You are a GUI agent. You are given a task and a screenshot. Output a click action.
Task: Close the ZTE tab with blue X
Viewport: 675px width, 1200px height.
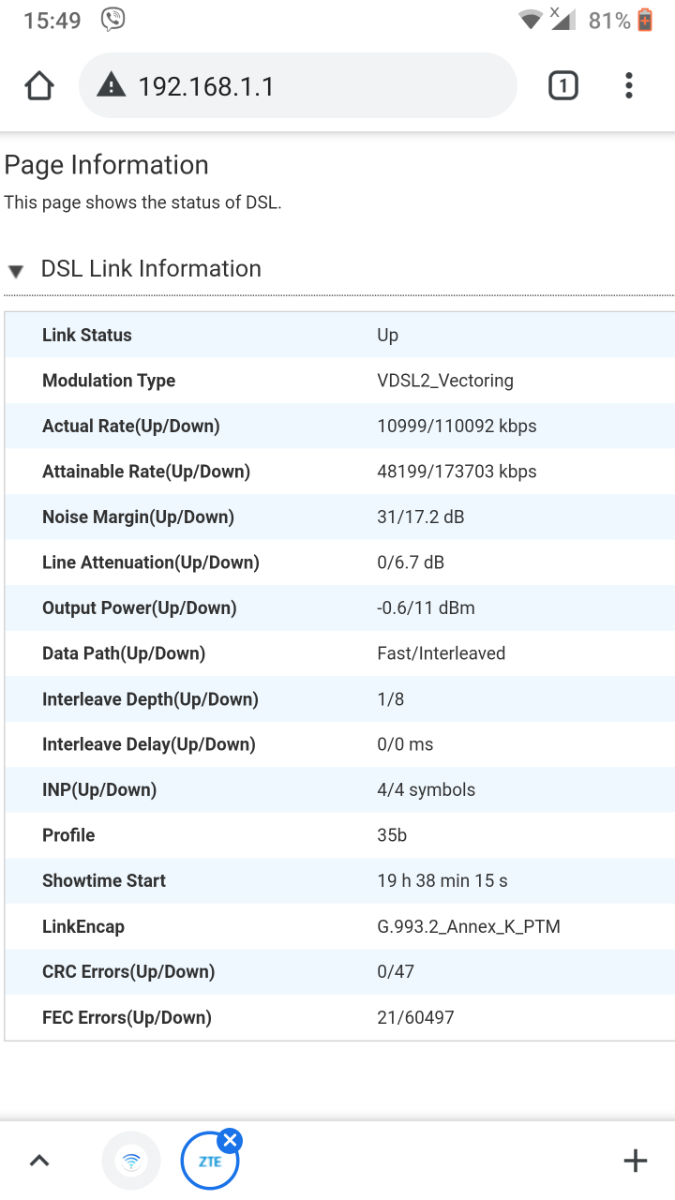[230, 1141]
